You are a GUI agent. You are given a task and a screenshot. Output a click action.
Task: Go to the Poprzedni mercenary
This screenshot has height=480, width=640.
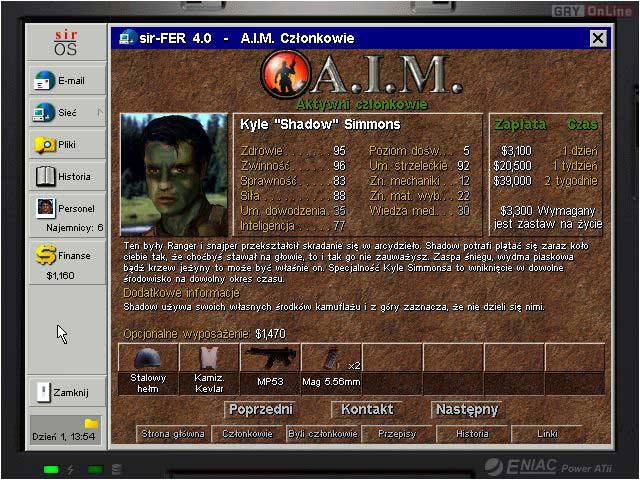[x=261, y=410]
